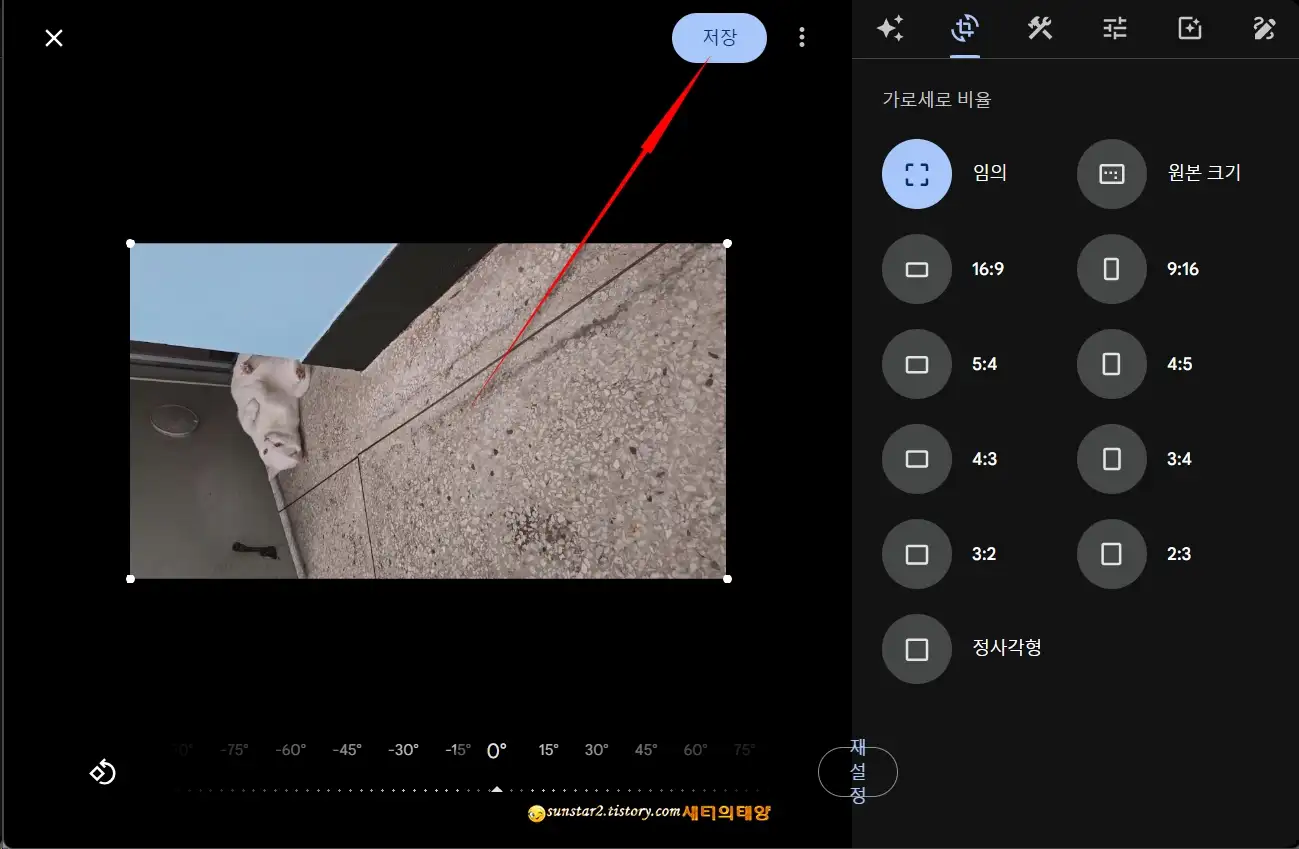Click the 16:9 label text
Viewport: 1299px width, 849px height.
click(987, 269)
